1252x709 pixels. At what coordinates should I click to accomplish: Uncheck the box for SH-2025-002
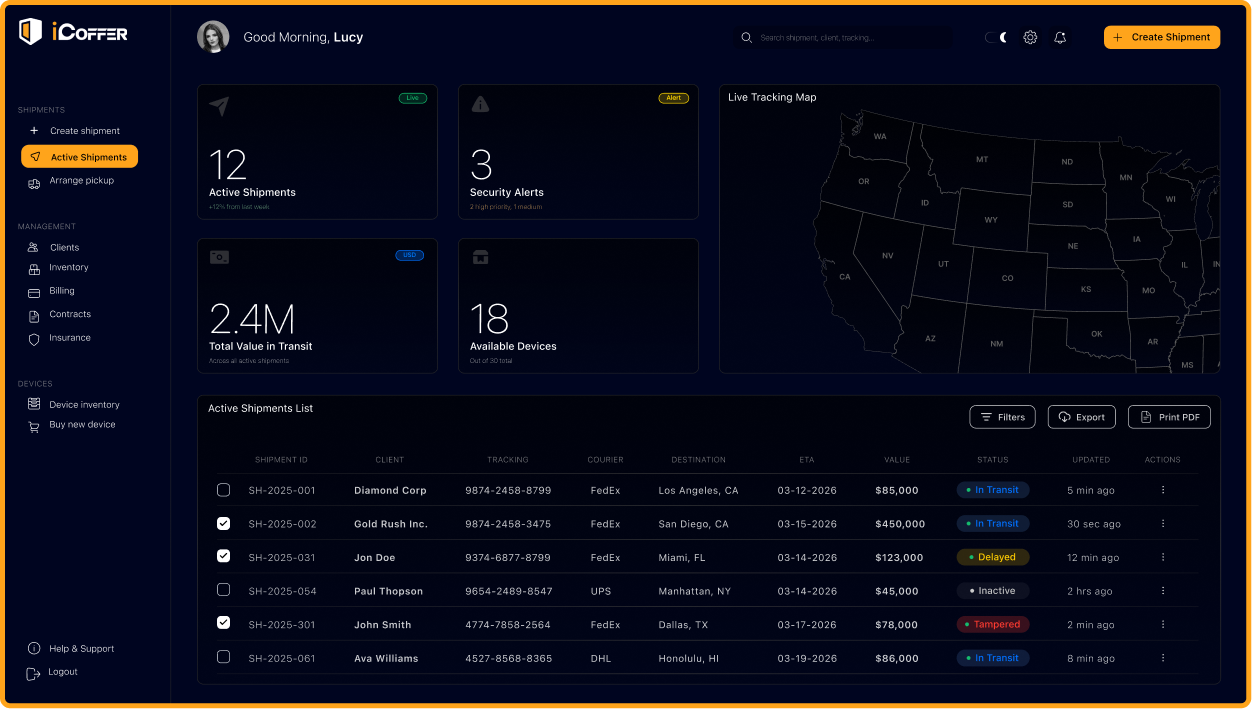point(223,523)
